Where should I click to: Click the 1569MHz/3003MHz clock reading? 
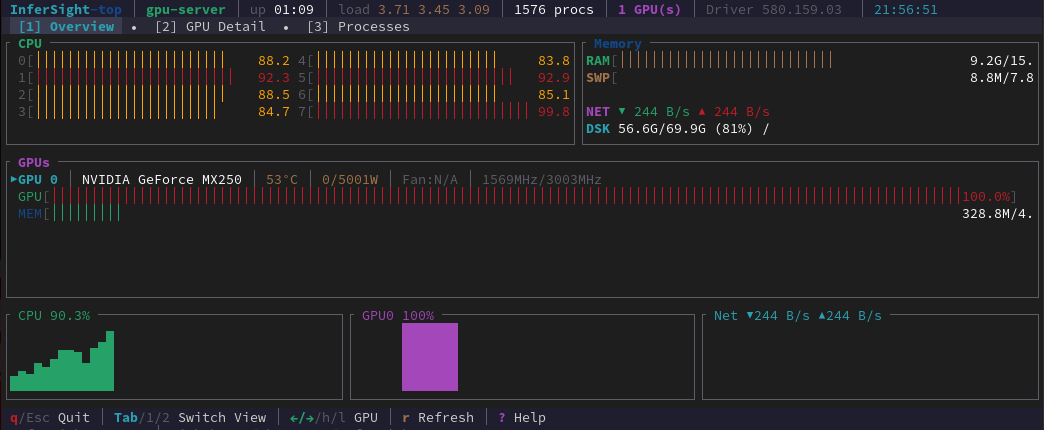point(542,180)
